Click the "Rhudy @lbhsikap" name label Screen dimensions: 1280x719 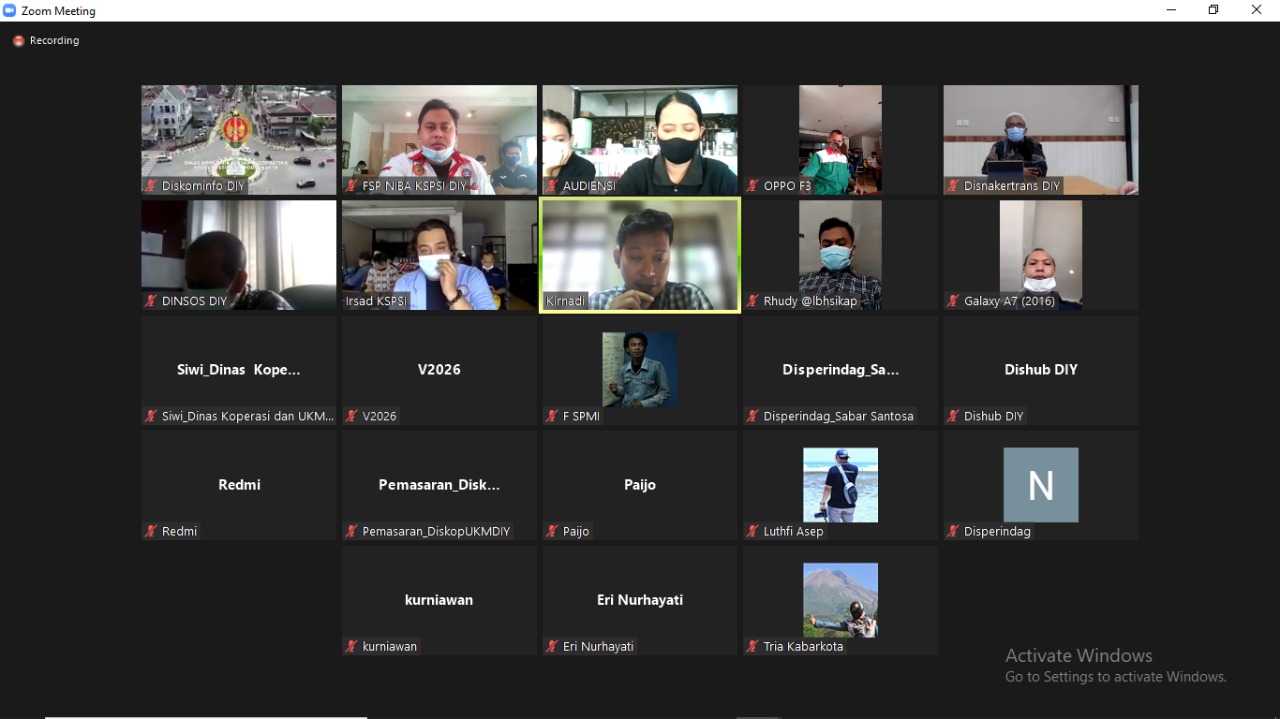pyautogui.click(x=810, y=301)
